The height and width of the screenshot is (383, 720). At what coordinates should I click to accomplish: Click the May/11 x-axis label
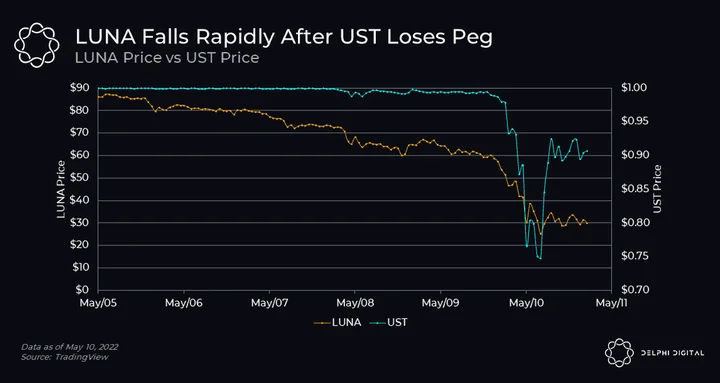[x=611, y=303]
